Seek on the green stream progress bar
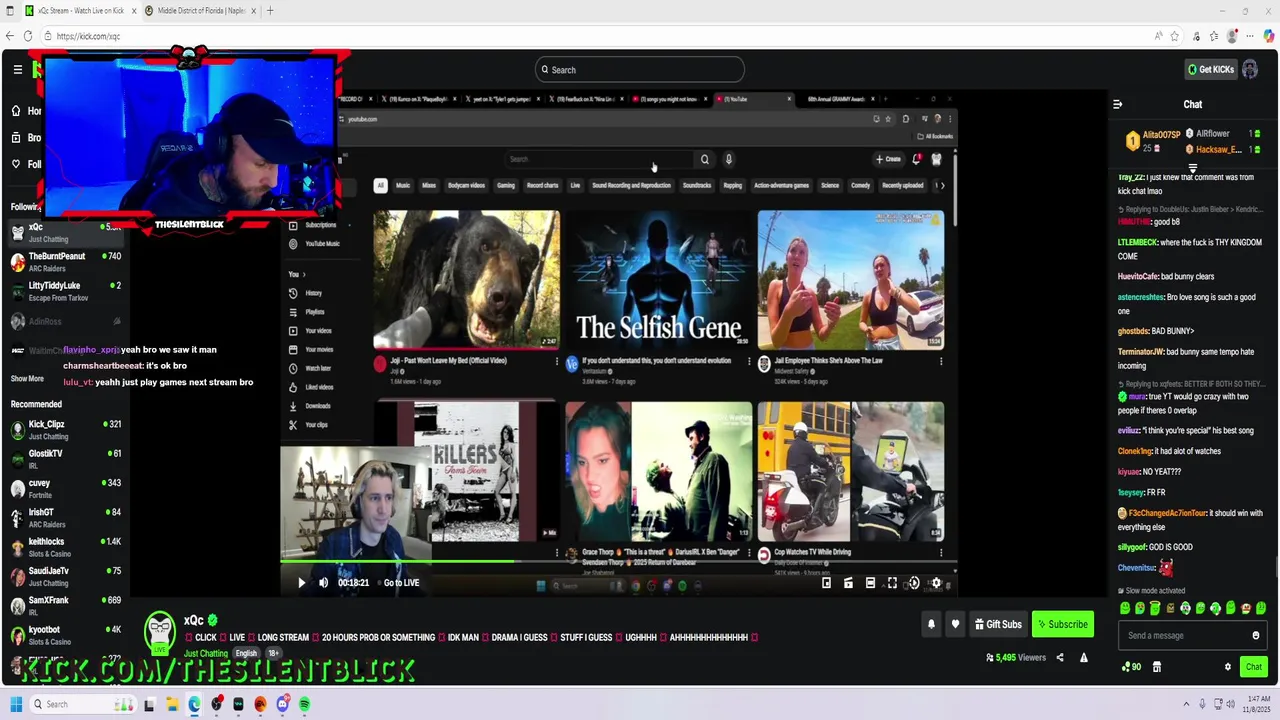This screenshot has width=1280, height=720. point(618,561)
